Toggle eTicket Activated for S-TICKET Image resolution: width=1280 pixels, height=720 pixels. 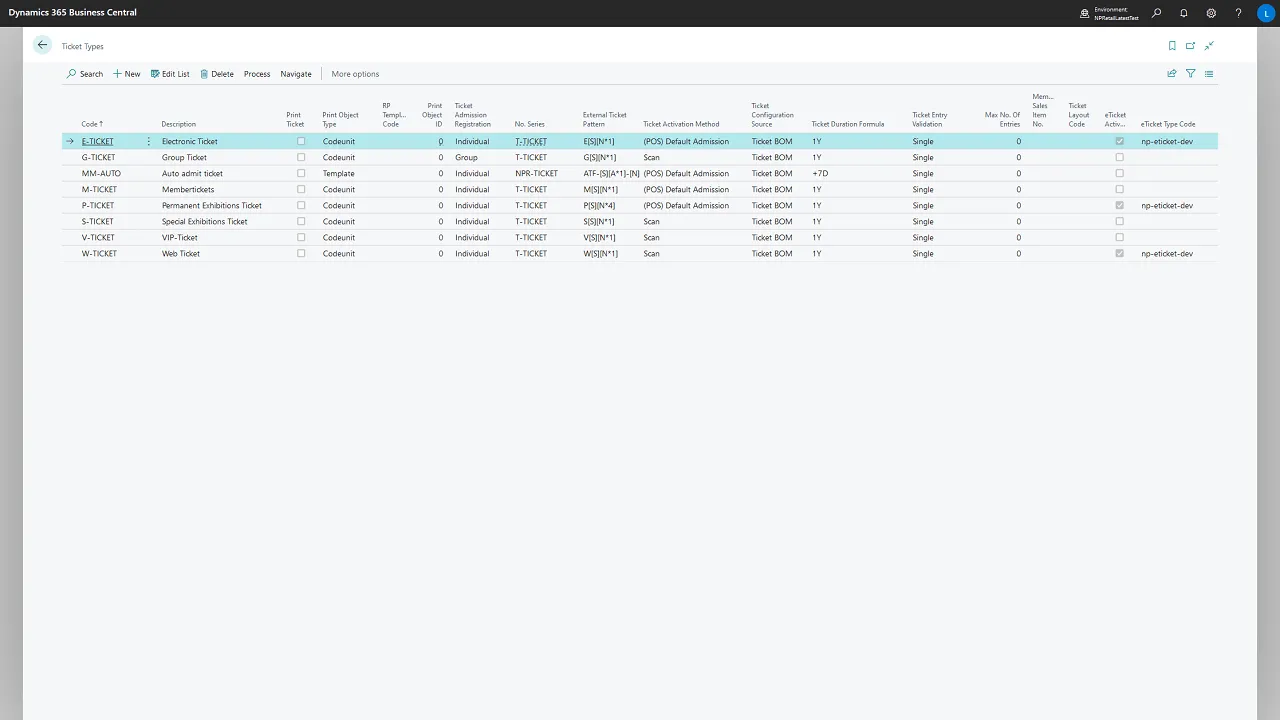click(x=1120, y=222)
